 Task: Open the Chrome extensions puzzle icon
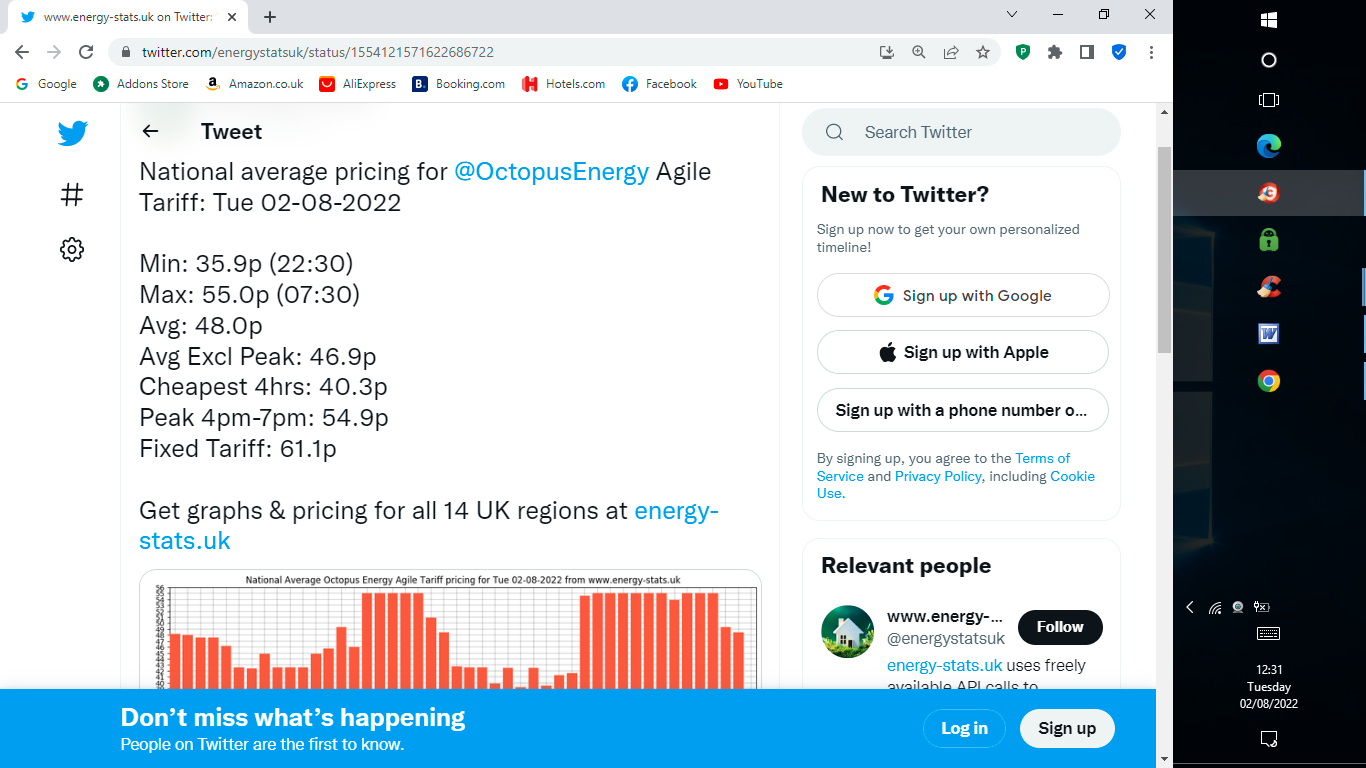tap(1055, 52)
